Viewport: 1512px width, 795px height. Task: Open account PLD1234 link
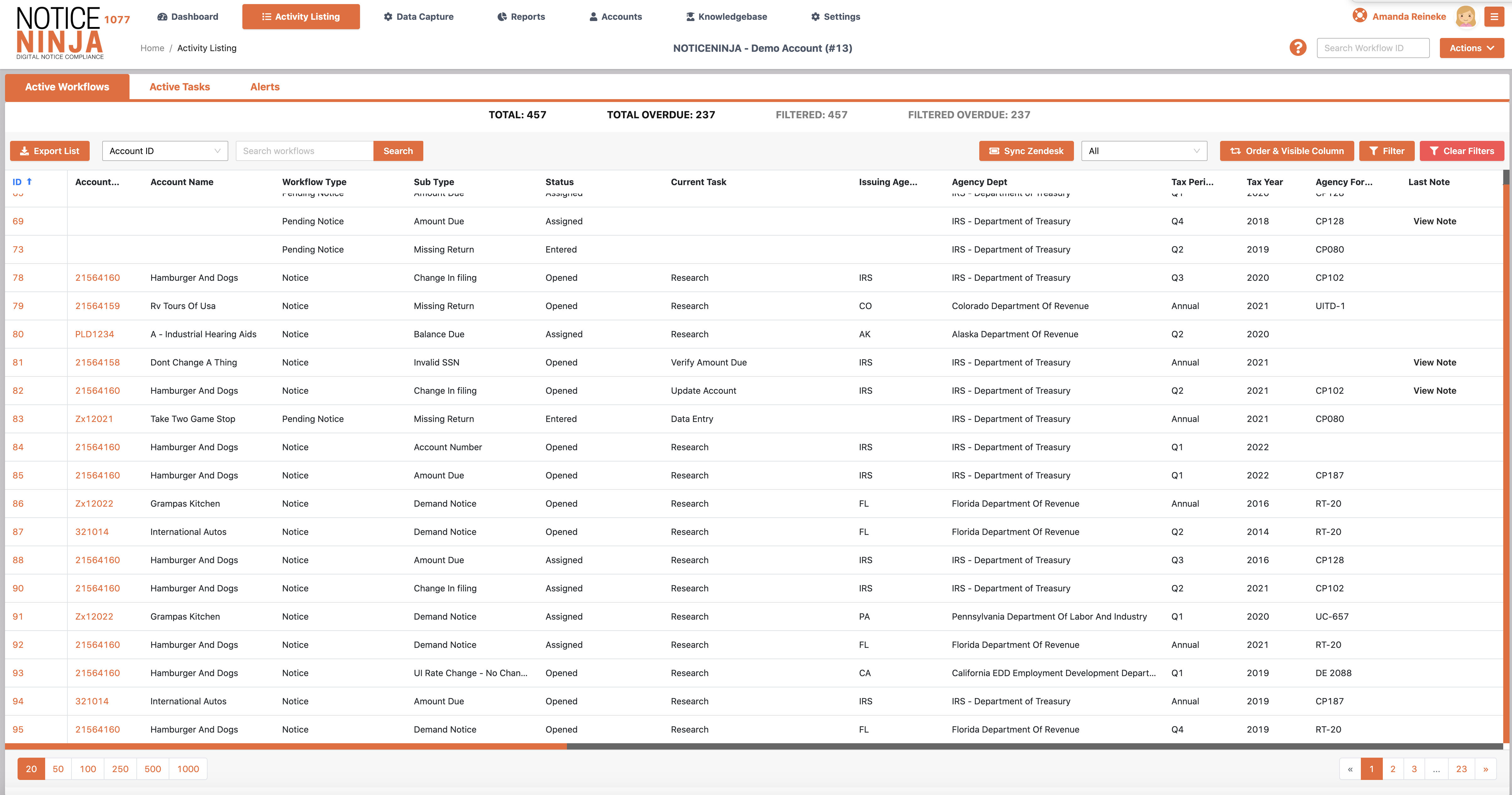[x=94, y=334]
